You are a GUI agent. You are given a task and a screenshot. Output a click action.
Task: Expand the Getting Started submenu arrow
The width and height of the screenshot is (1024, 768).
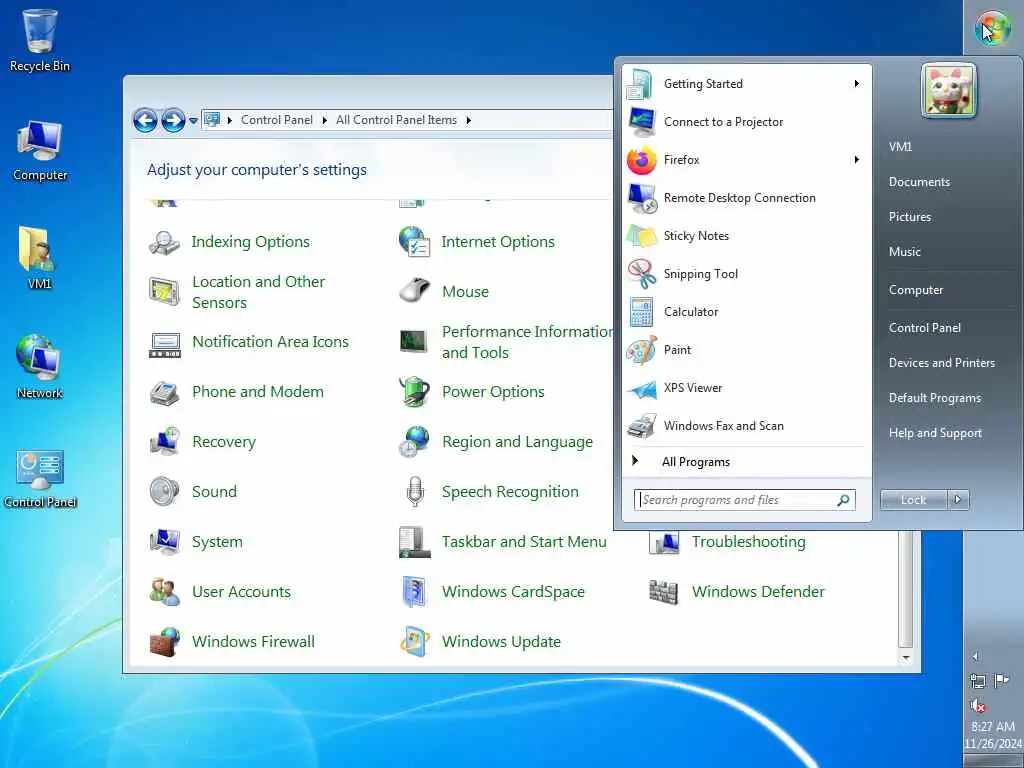[856, 84]
